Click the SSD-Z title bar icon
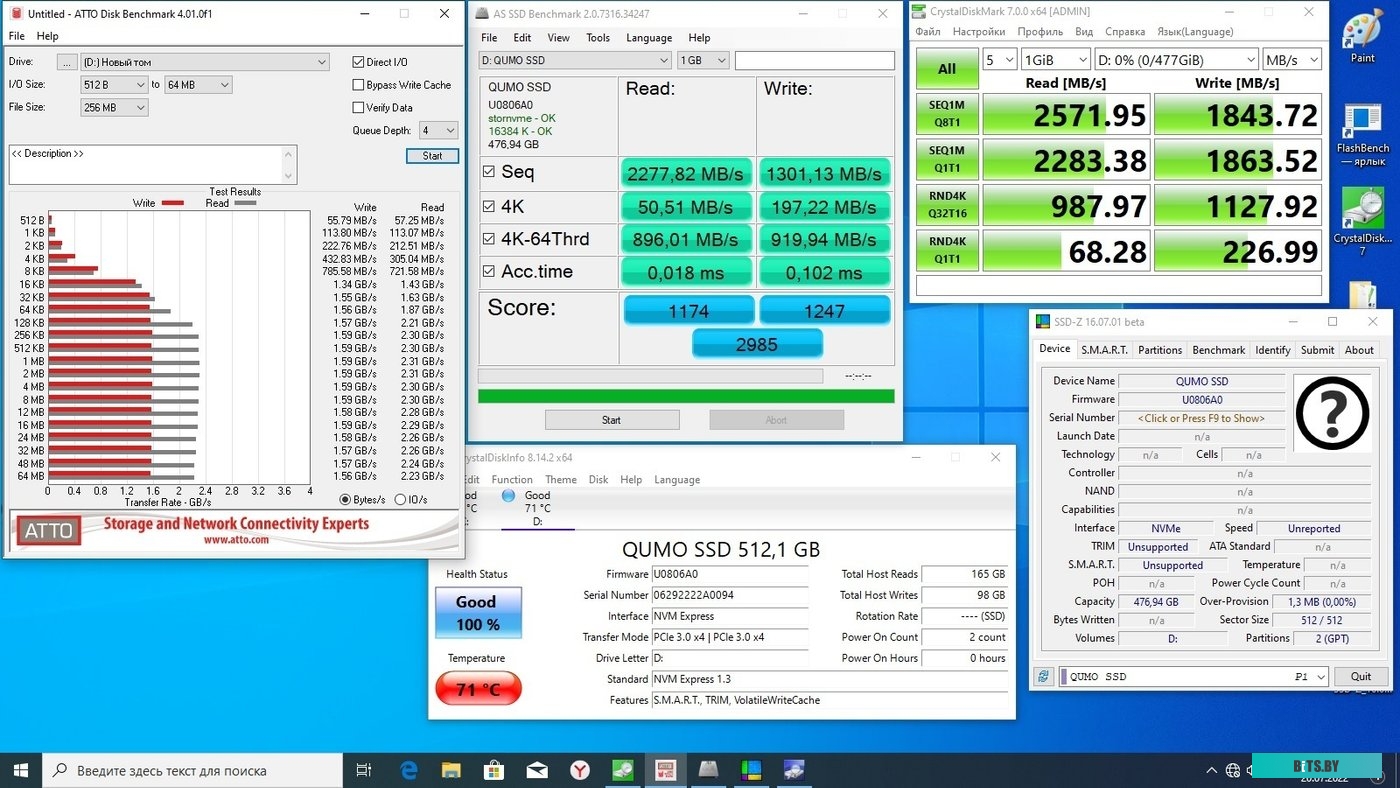 1041,322
